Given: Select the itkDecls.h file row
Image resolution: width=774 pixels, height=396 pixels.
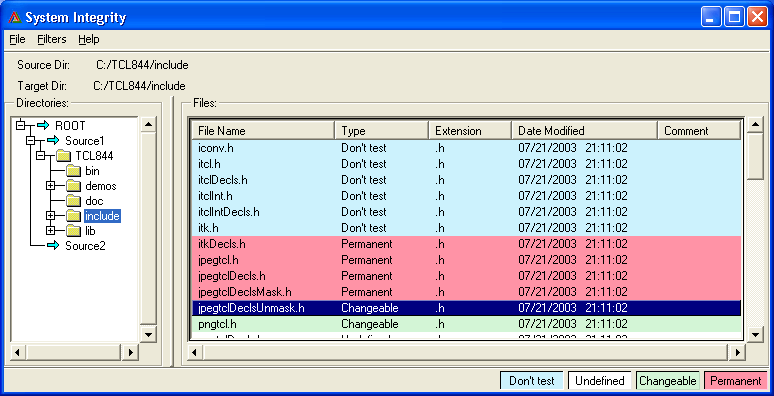Looking at the screenshot, I should (x=466, y=244).
